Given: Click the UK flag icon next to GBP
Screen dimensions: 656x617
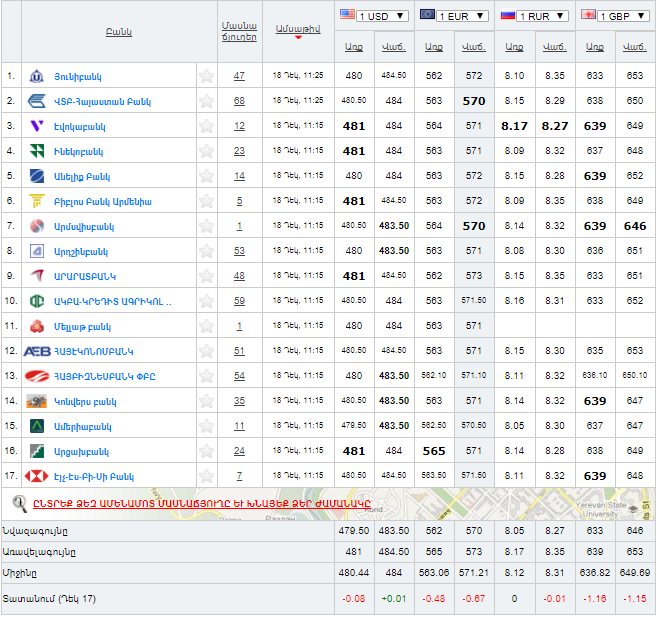Looking at the screenshot, I should click(588, 15).
